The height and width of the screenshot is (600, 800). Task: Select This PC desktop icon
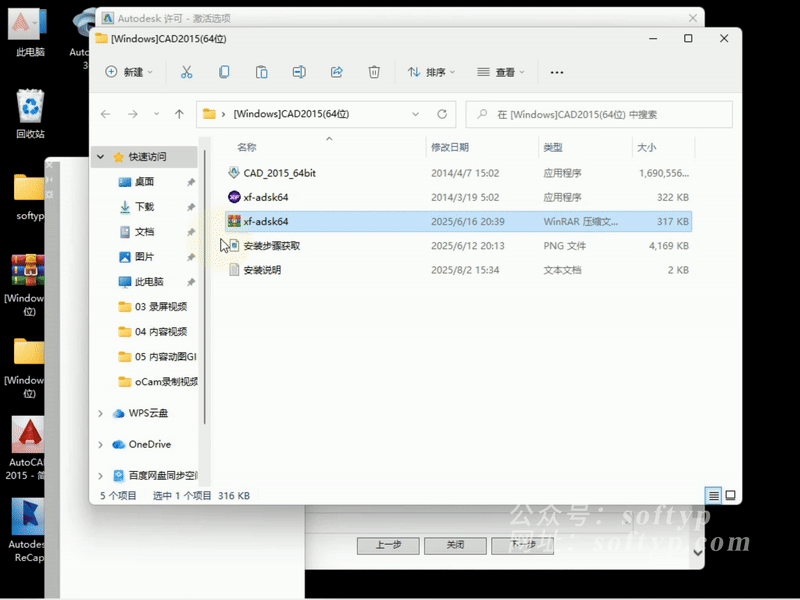click(x=29, y=32)
